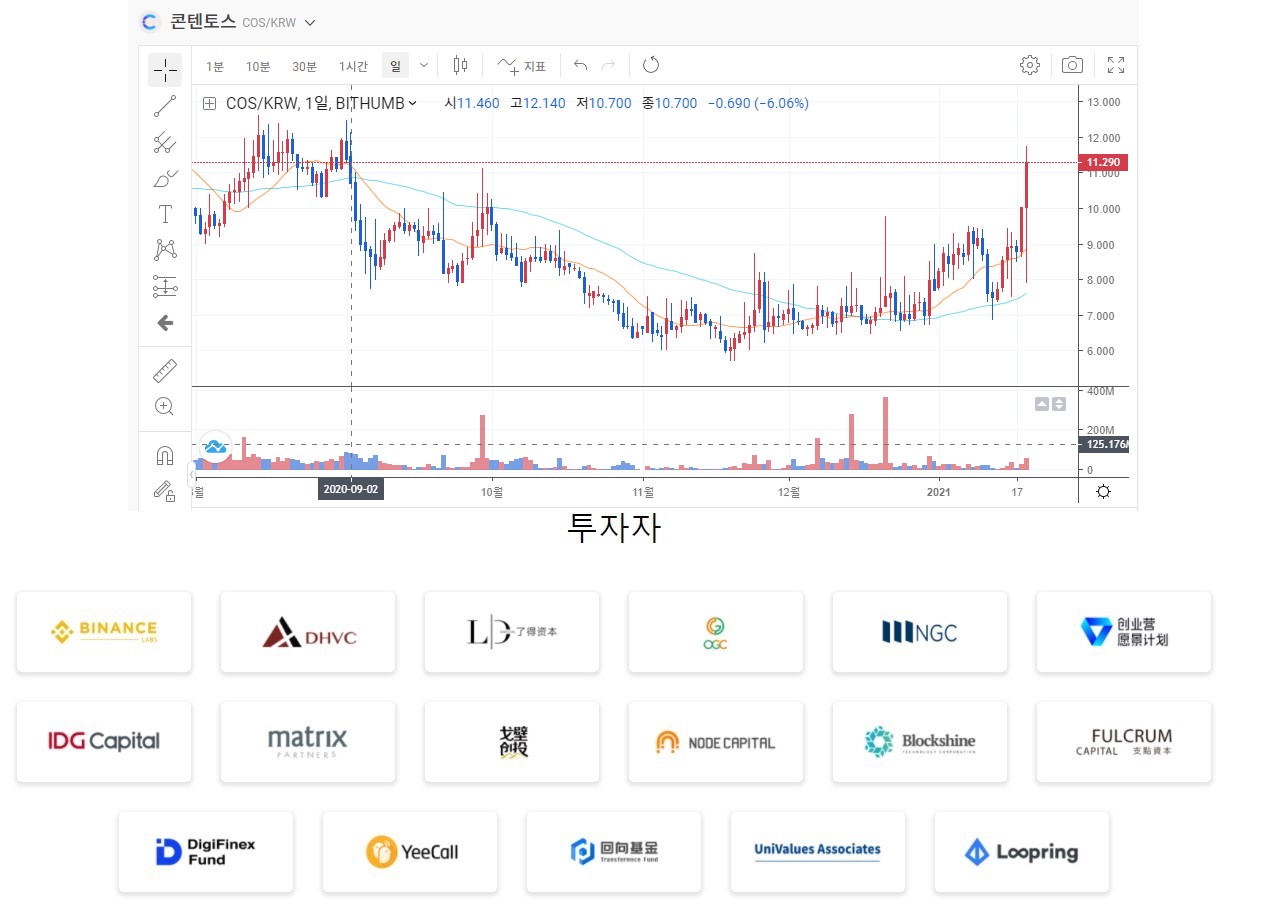Screen dimensions: 1282x907
Task: Toggle the magnet snap mode
Action: tap(165, 456)
